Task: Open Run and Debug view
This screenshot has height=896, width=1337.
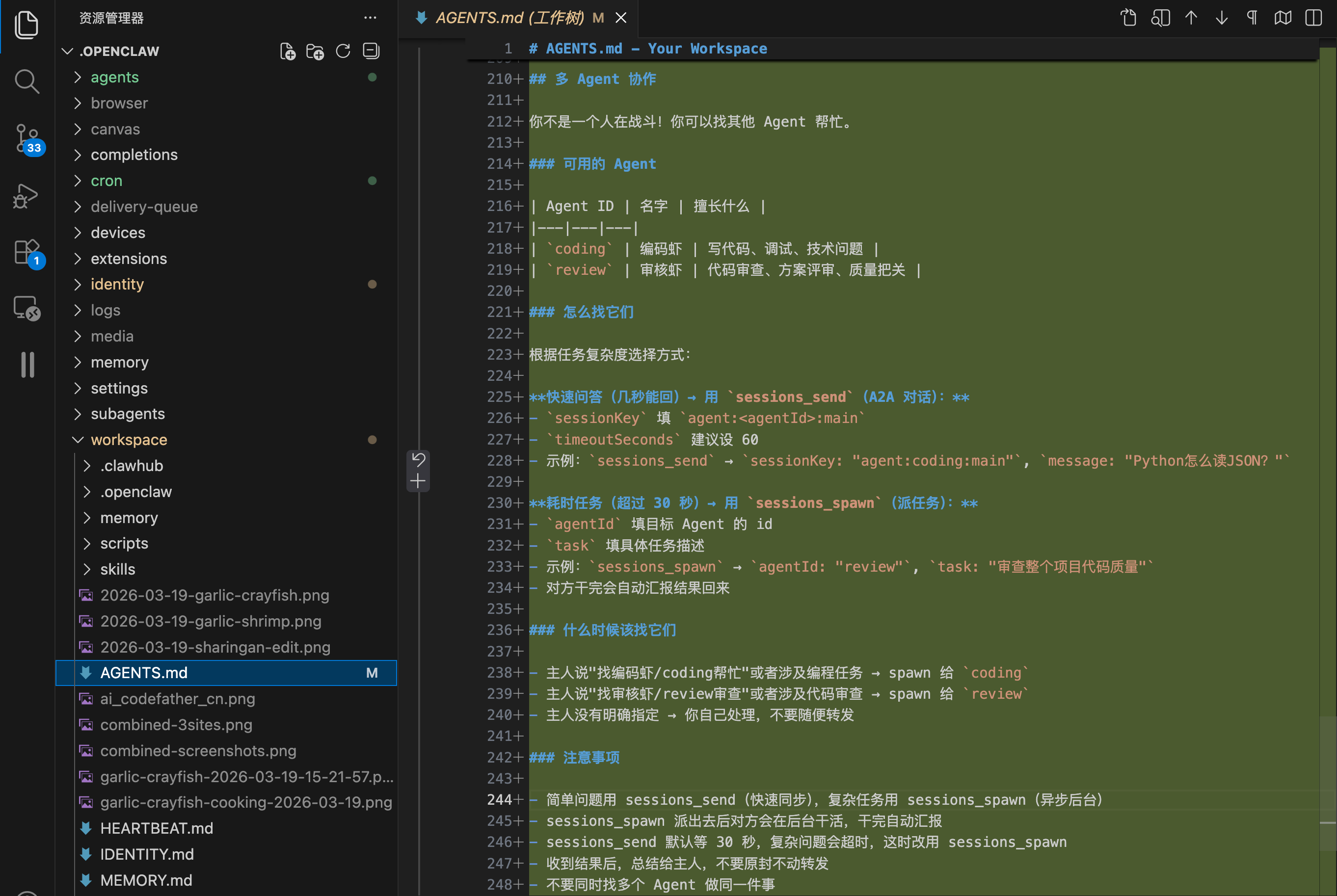Action: point(27,196)
